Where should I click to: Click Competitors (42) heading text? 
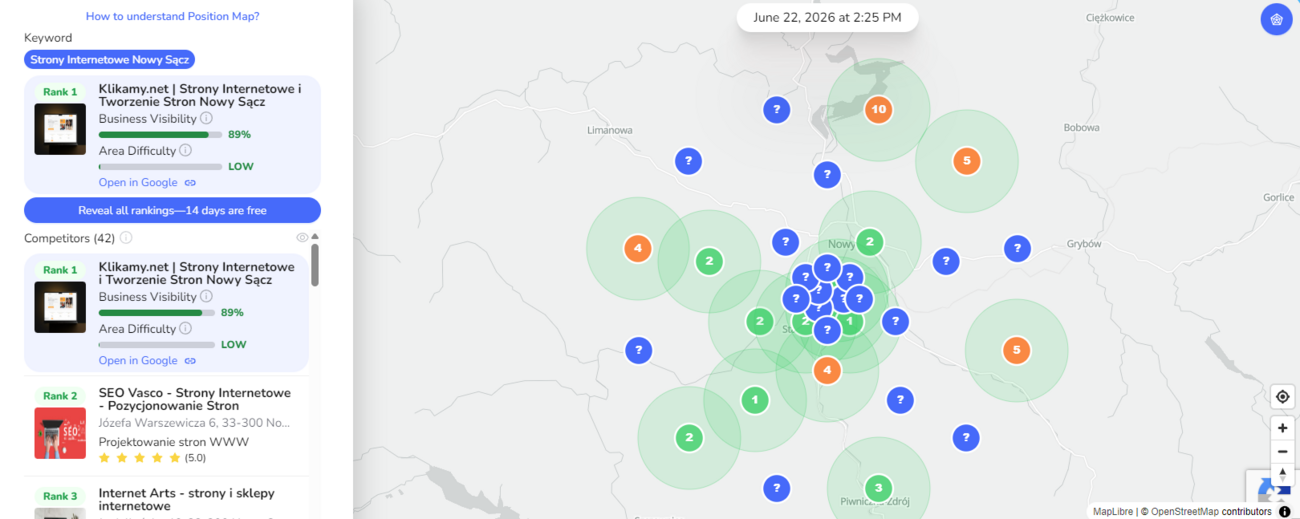point(69,238)
